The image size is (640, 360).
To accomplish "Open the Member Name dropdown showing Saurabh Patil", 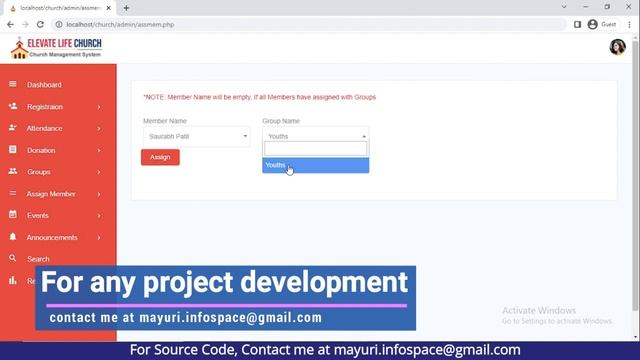I will pos(196,136).
